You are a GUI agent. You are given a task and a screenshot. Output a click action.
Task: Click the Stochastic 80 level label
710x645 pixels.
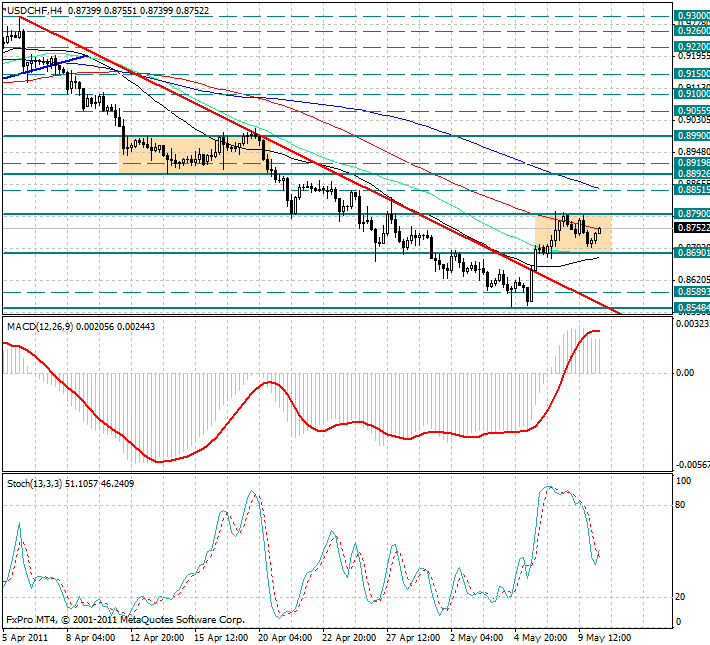click(680, 505)
